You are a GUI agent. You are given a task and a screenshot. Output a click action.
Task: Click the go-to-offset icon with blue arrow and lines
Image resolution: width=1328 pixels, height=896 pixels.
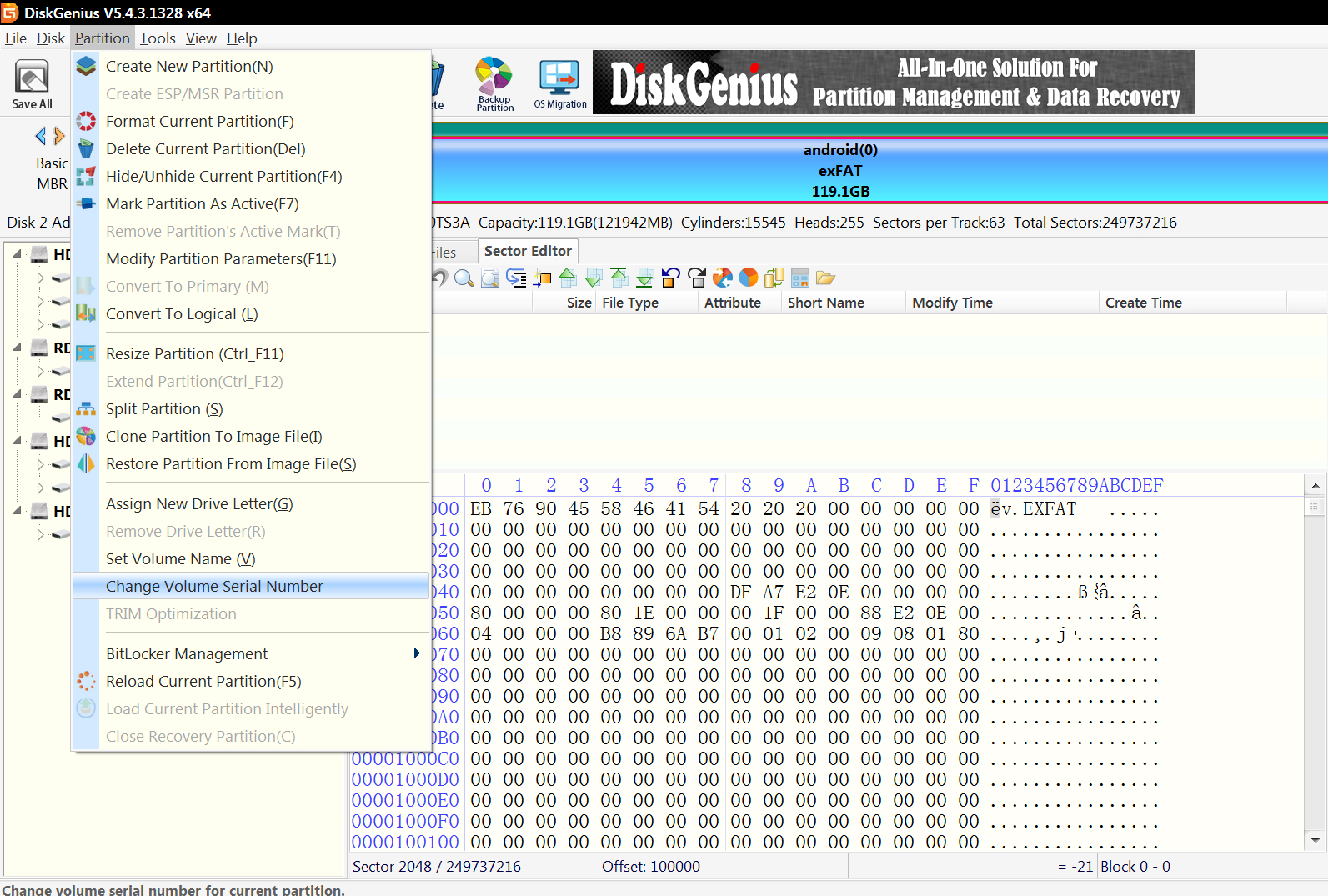pos(516,278)
